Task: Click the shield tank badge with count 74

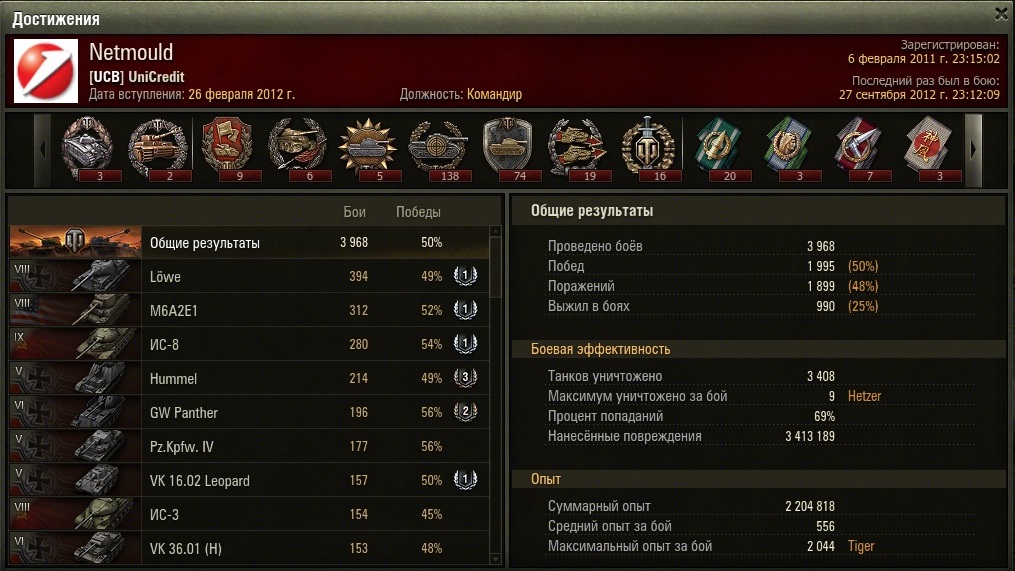Action: (x=508, y=148)
